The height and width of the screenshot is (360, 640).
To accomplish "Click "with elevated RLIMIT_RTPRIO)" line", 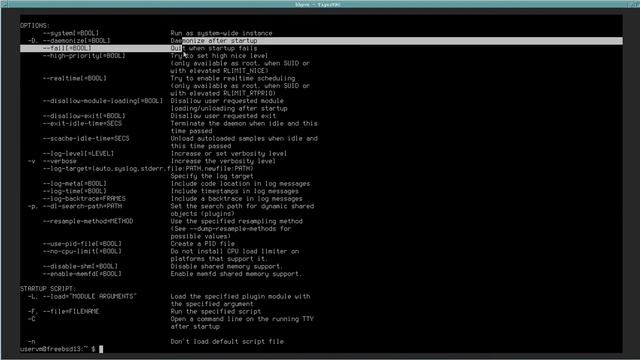I will point(223,93).
